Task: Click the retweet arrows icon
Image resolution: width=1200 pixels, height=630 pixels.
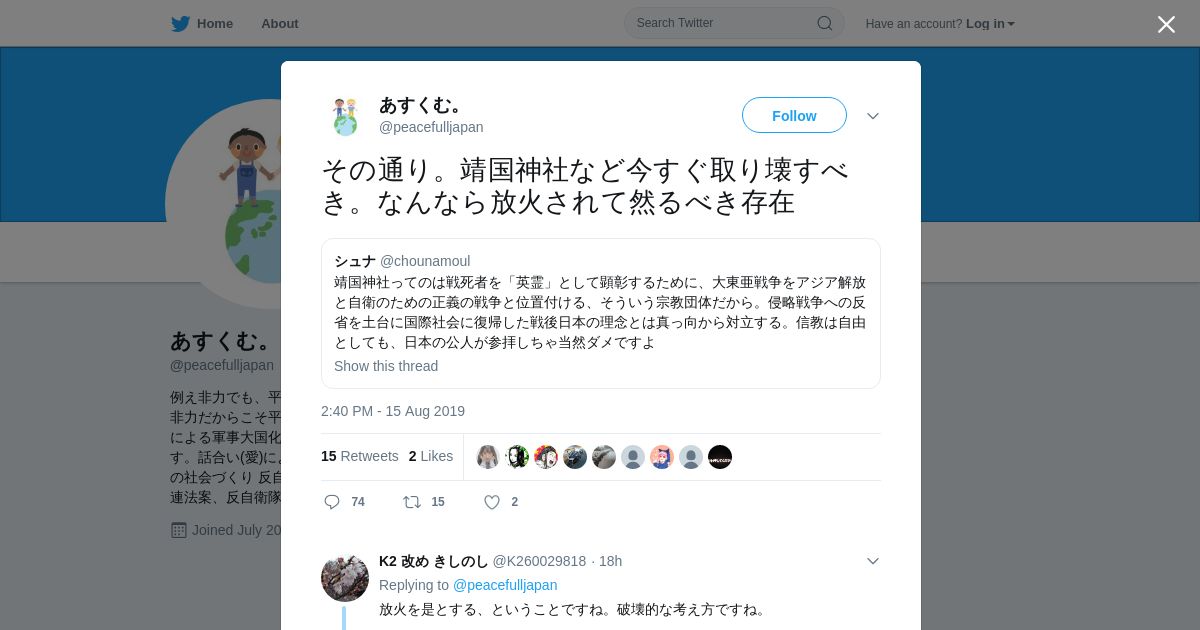Action: tap(411, 502)
